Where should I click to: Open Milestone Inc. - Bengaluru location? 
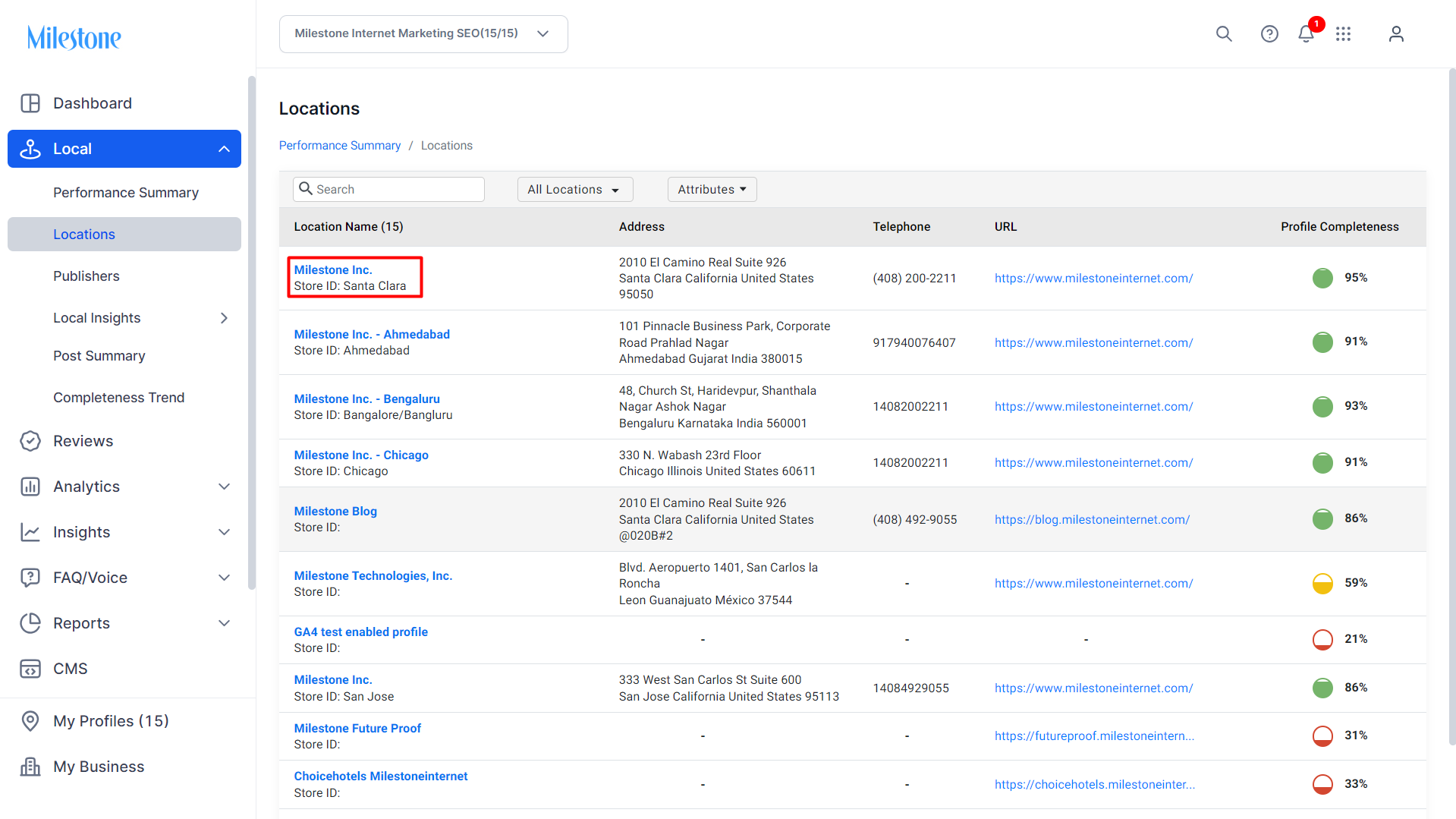click(367, 398)
